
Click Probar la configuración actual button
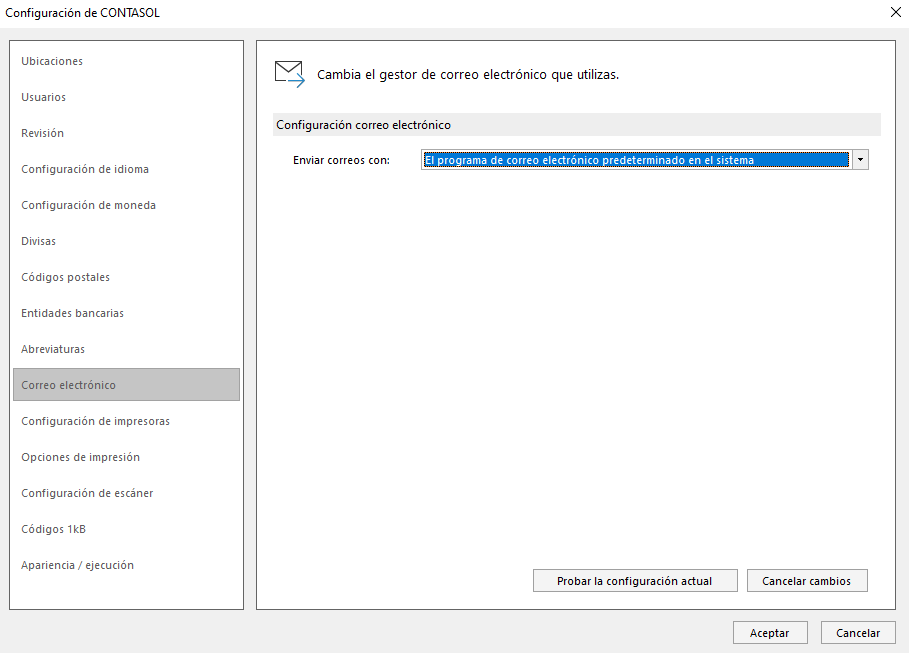coord(635,581)
